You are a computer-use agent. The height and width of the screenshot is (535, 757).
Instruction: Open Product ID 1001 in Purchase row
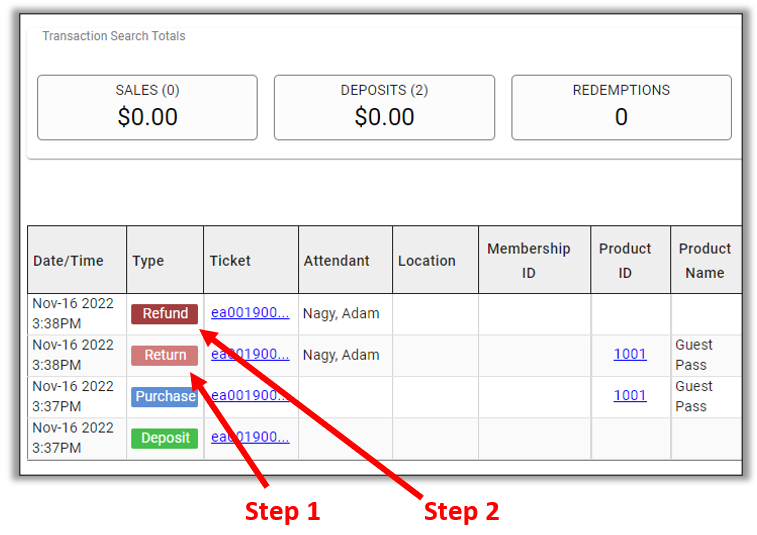click(x=630, y=396)
